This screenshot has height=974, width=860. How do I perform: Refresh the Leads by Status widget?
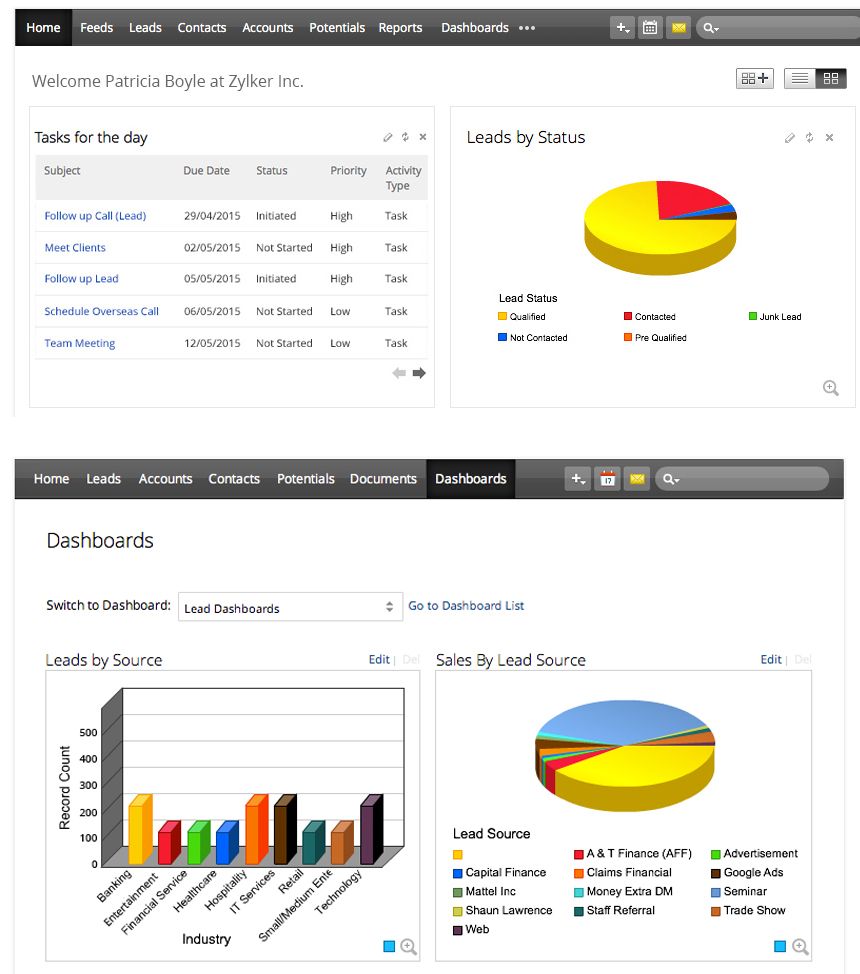point(808,138)
